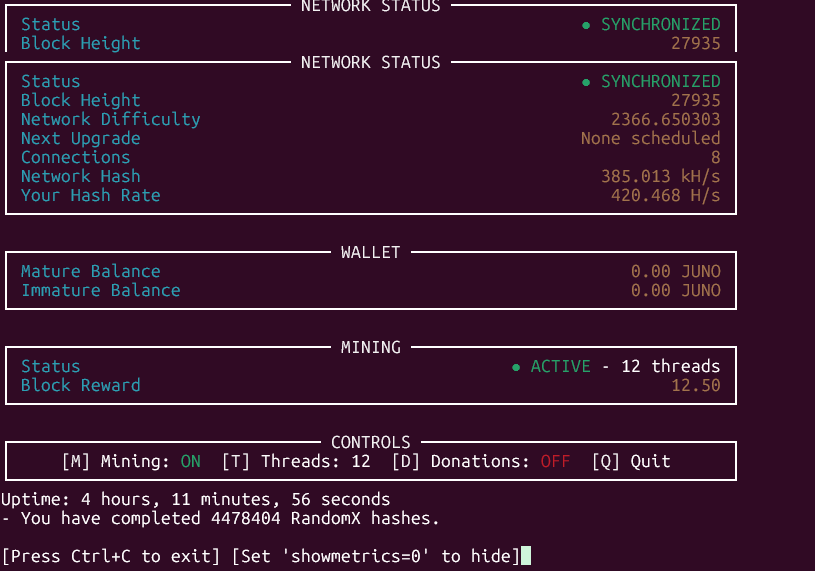This screenshot has width=815, height=571.
Task: Click the Connections label
Action: [x=75, y=157]
